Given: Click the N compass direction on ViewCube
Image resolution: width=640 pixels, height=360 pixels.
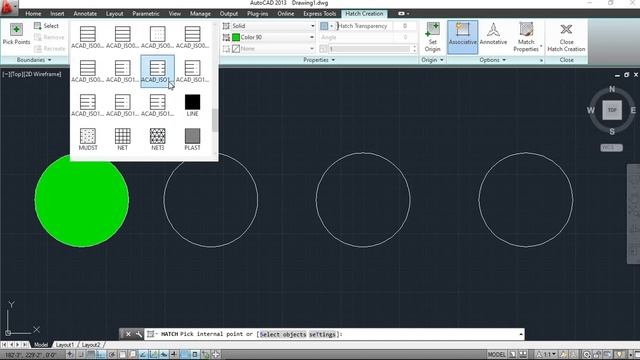Looking at the screenshot, I should point(612,89).
